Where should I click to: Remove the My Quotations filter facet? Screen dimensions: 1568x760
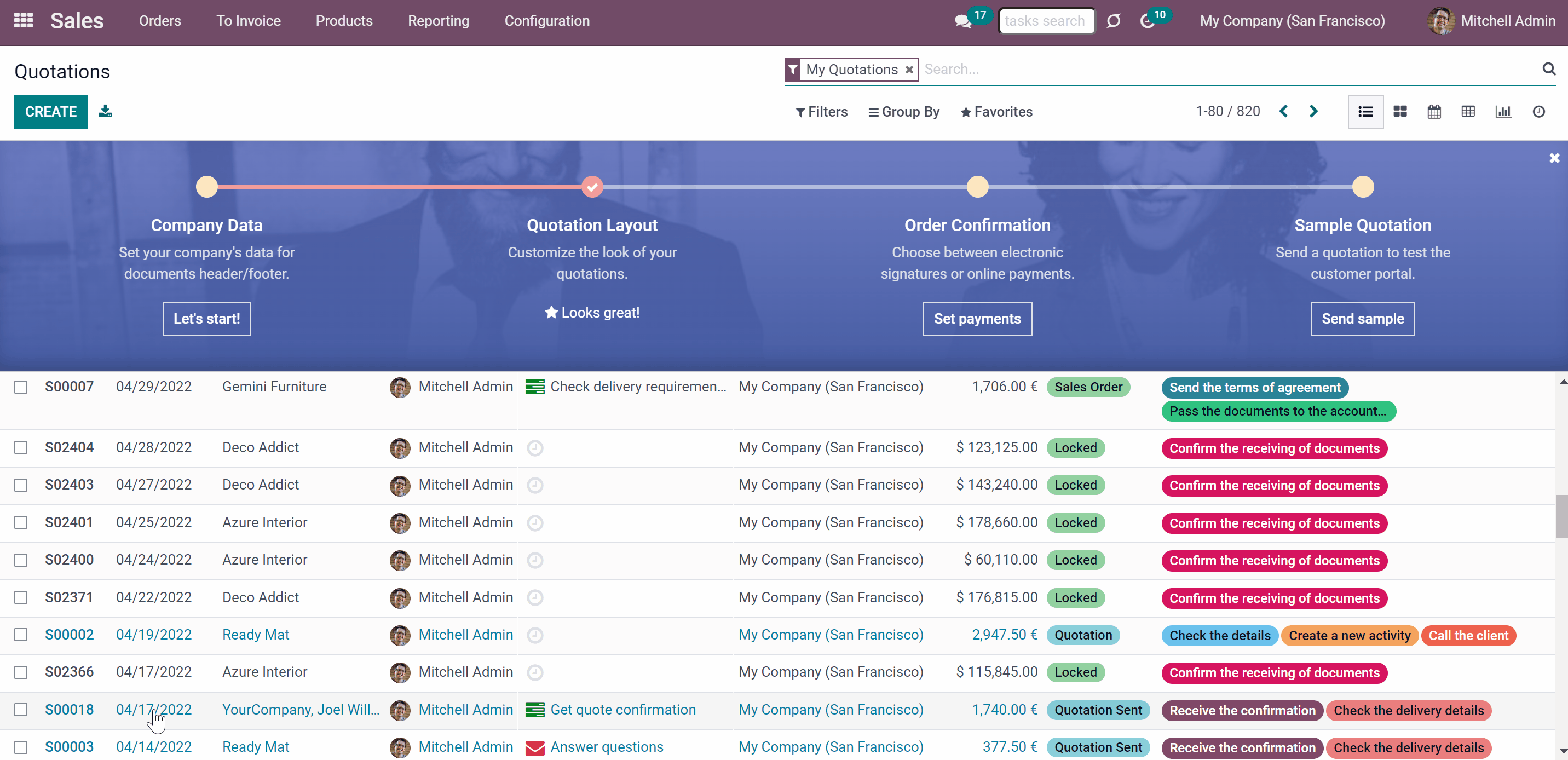tap(909, 70)
